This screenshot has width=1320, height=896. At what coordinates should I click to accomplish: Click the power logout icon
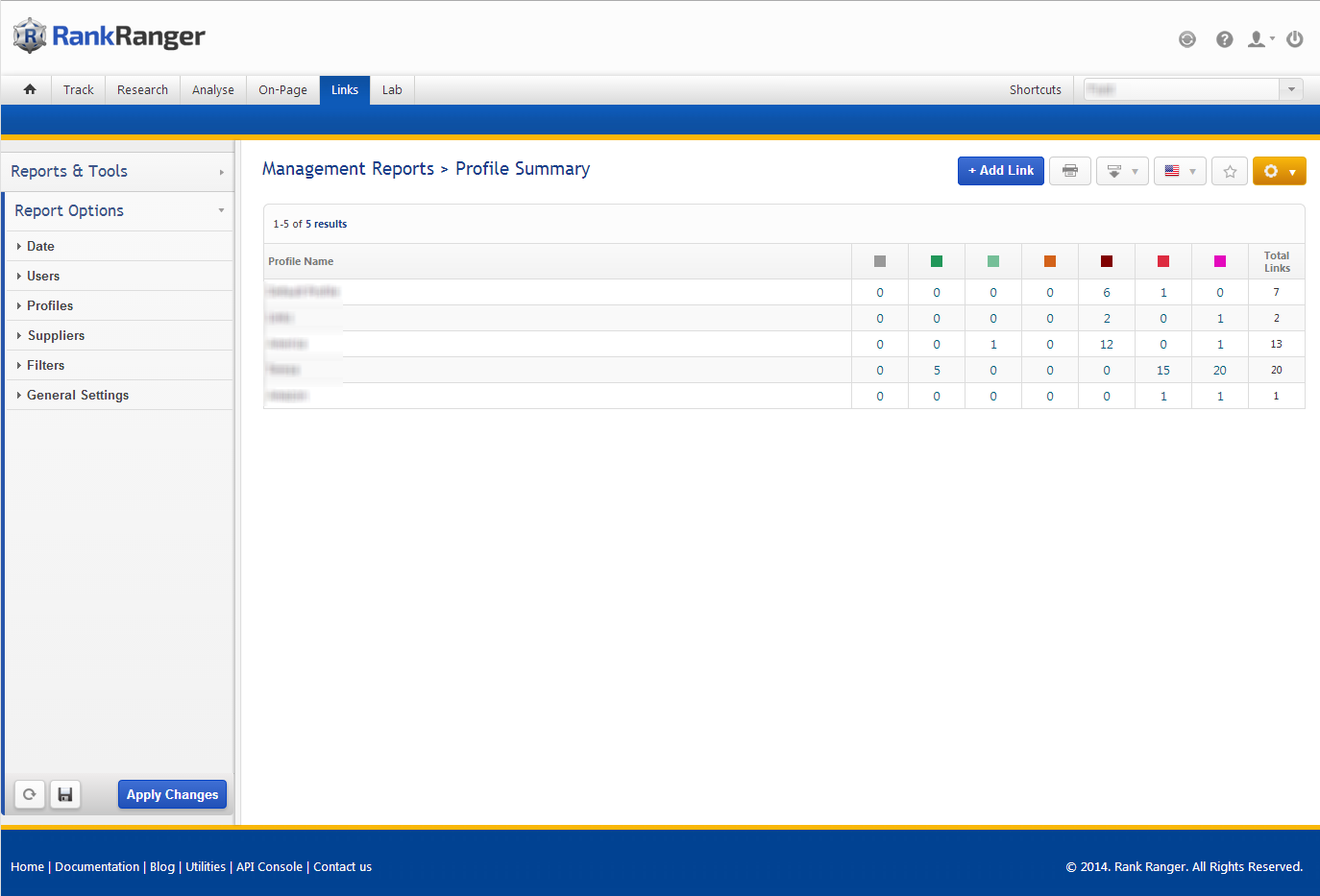coord(1295,39)
